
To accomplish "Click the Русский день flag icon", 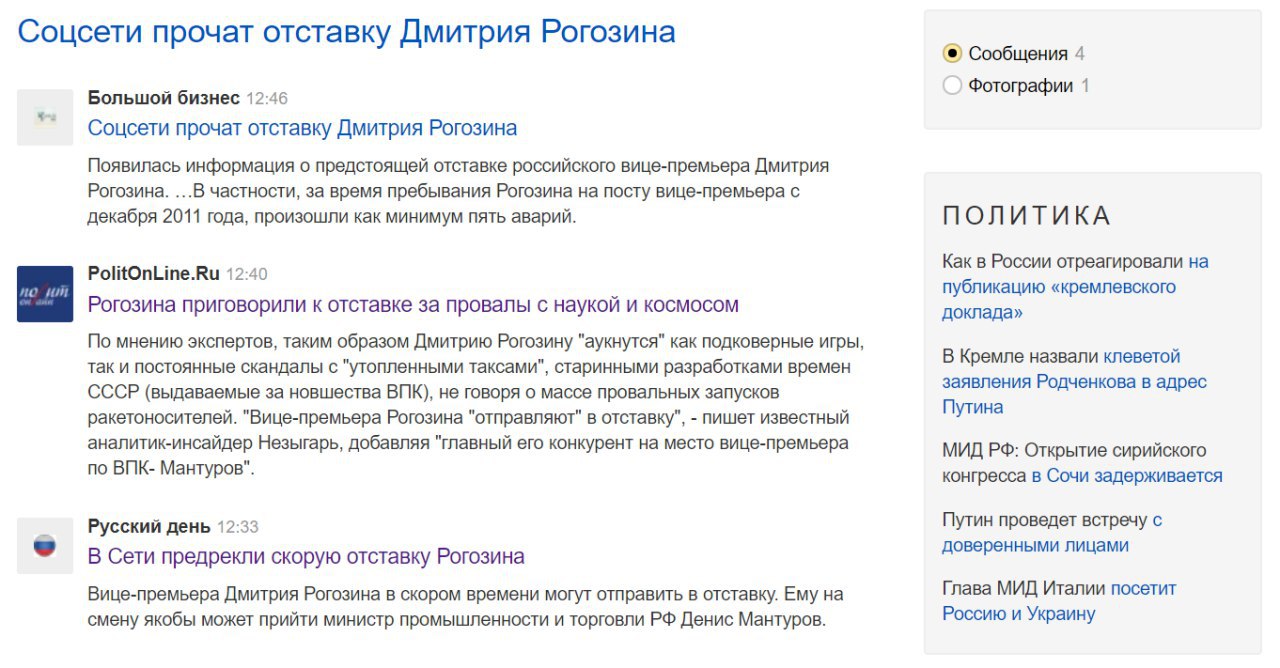I will tap(45, 545).
